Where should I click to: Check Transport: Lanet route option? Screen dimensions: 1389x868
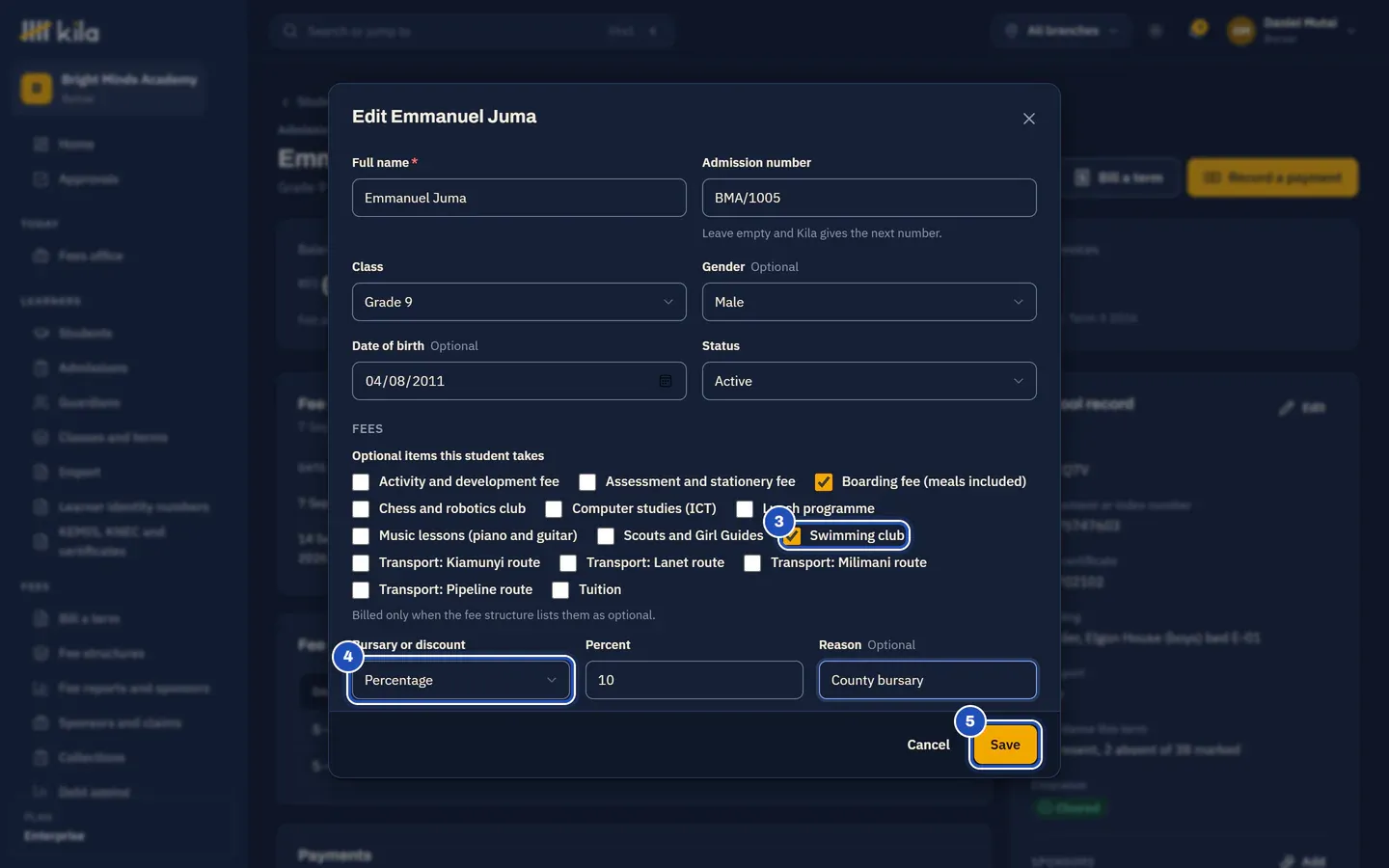568,563
